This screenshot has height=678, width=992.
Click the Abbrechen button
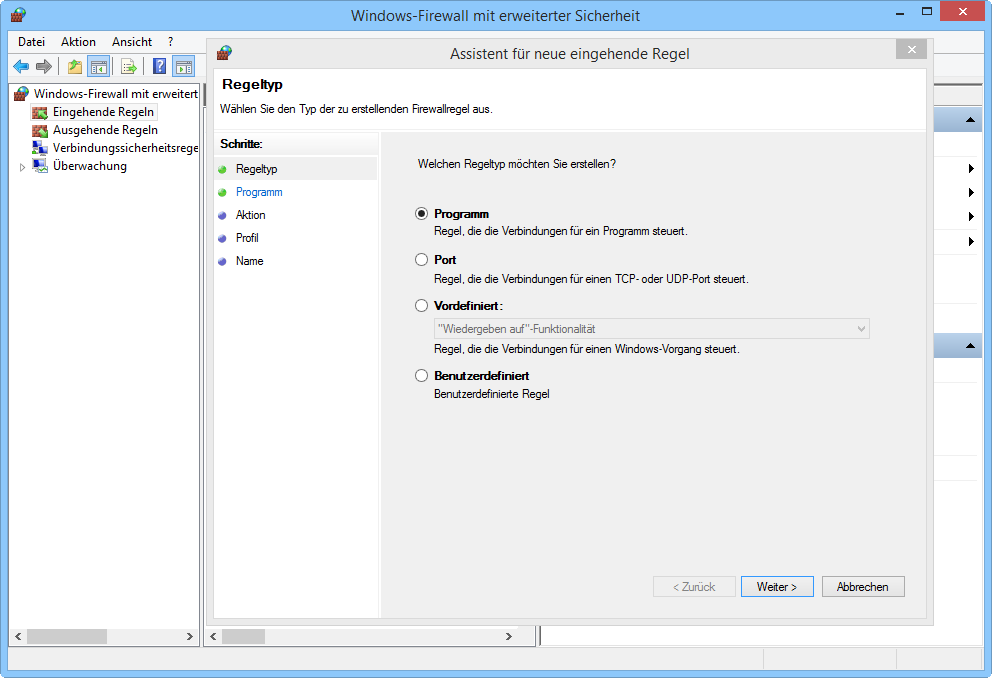pos(863,586)
